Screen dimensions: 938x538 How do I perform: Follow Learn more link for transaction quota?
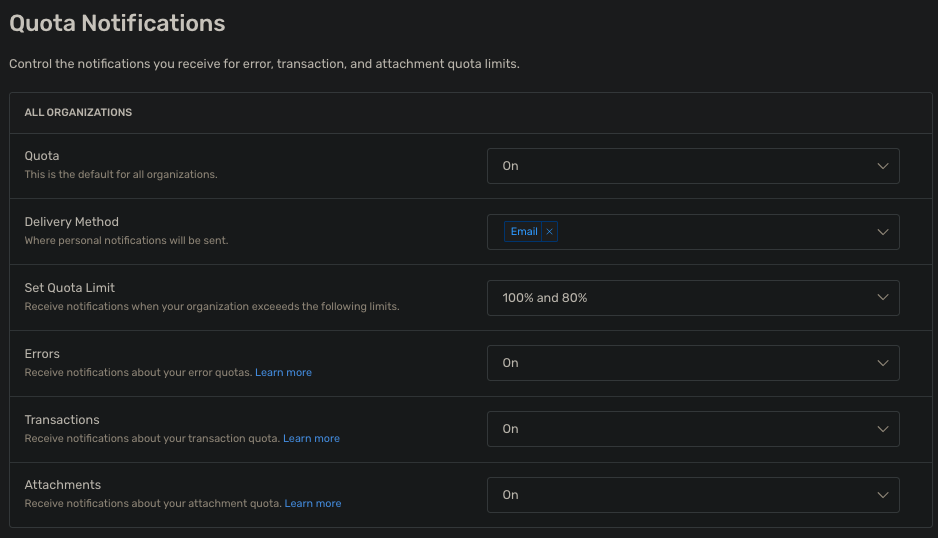[311, 439]
